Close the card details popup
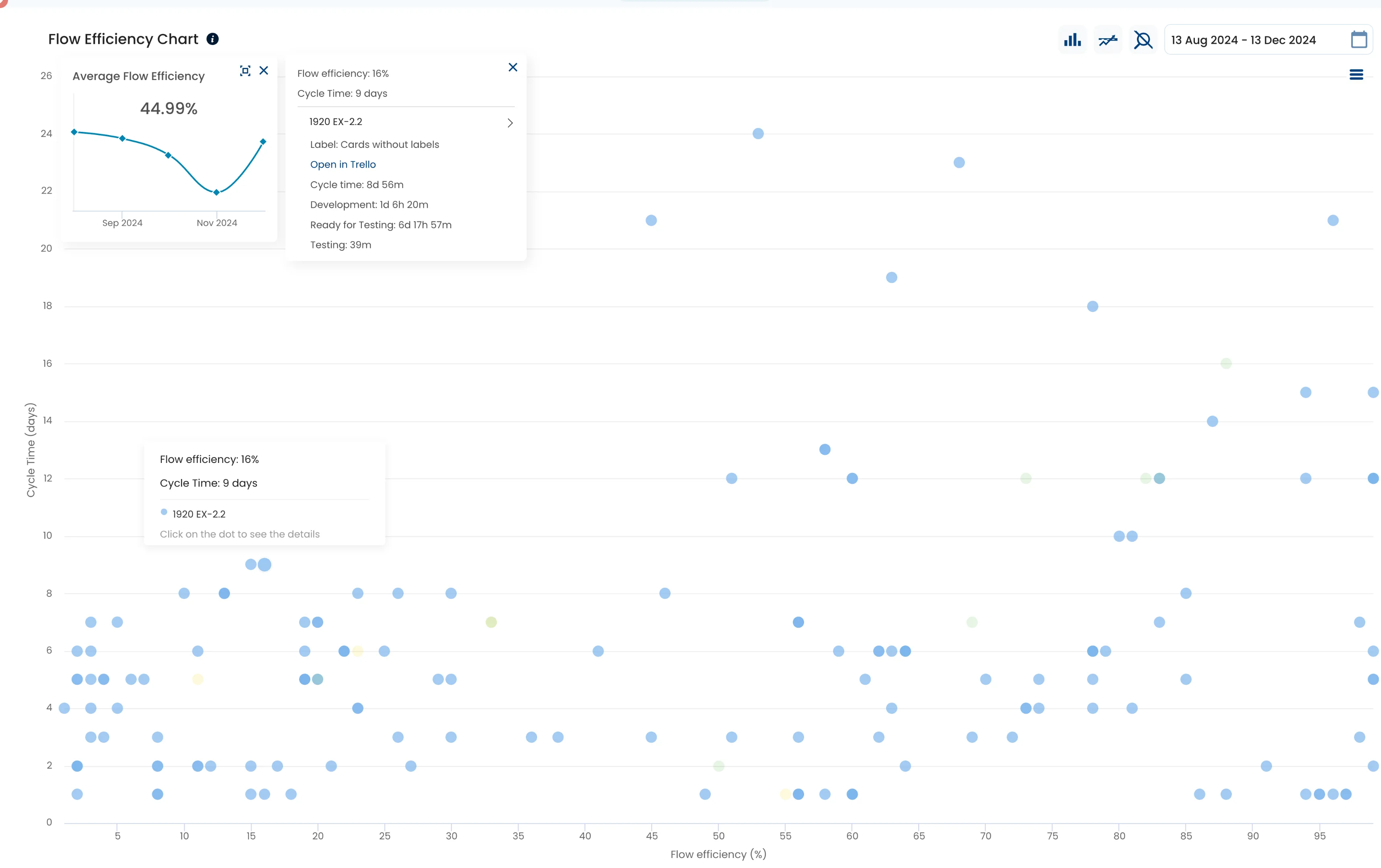Image resolution: width=1381 pixels, height=868 pixels. click(x=513, y=67)
